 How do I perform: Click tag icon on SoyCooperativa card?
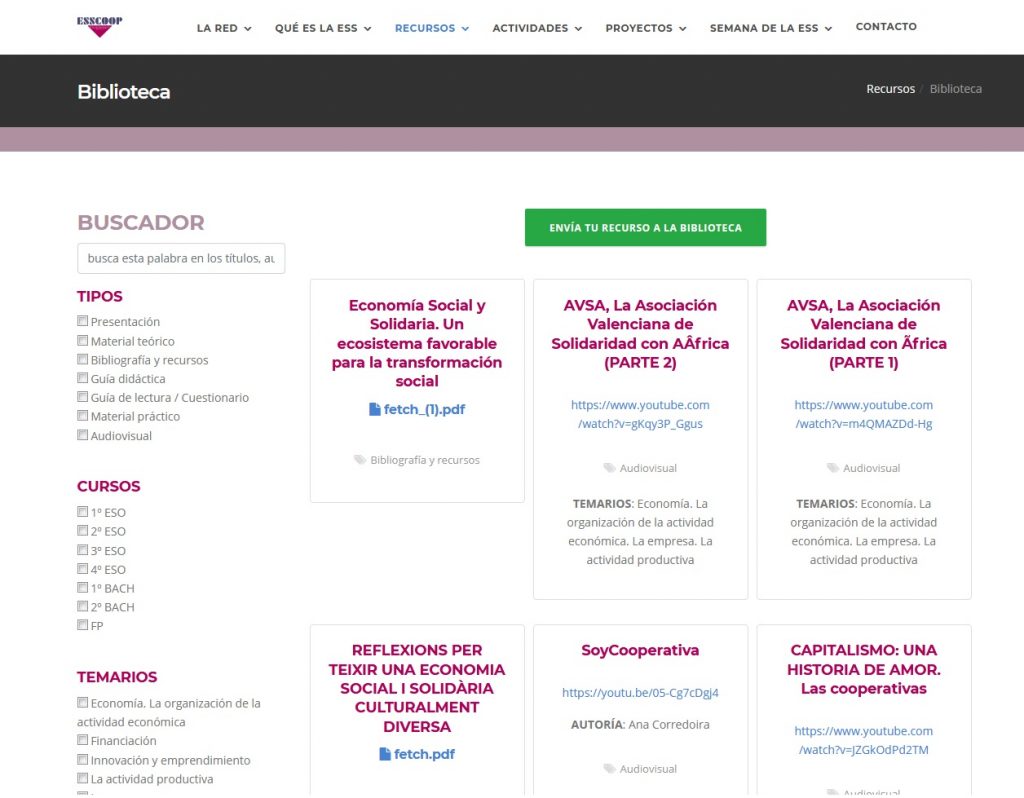[609, 769]
